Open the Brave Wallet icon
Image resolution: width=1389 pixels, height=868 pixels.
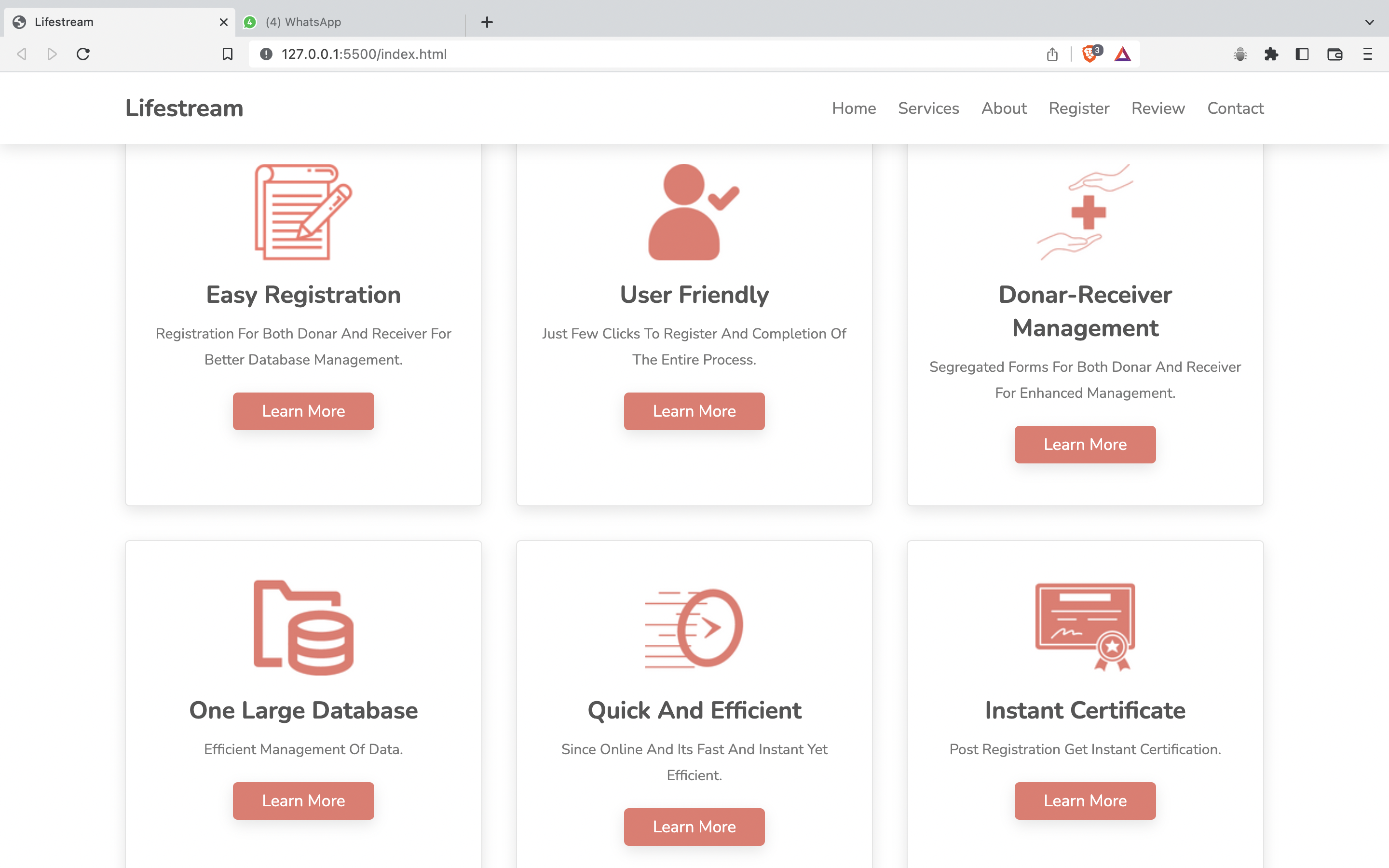click(1335, 54)
